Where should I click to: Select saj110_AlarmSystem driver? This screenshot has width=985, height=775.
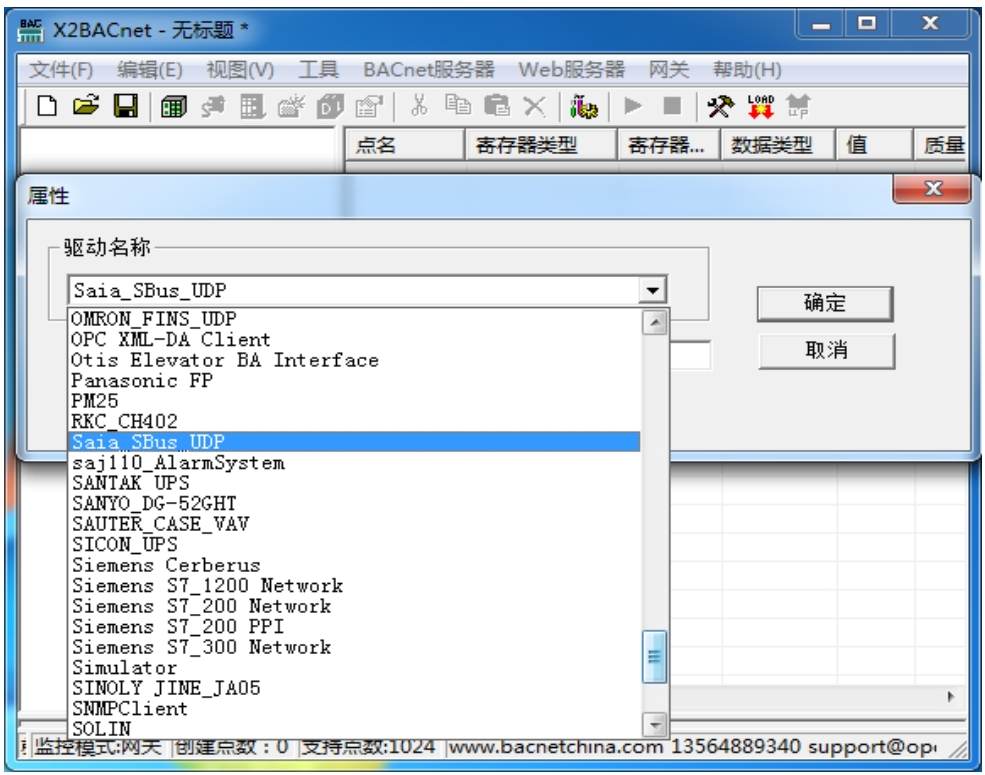click(354, 463)
